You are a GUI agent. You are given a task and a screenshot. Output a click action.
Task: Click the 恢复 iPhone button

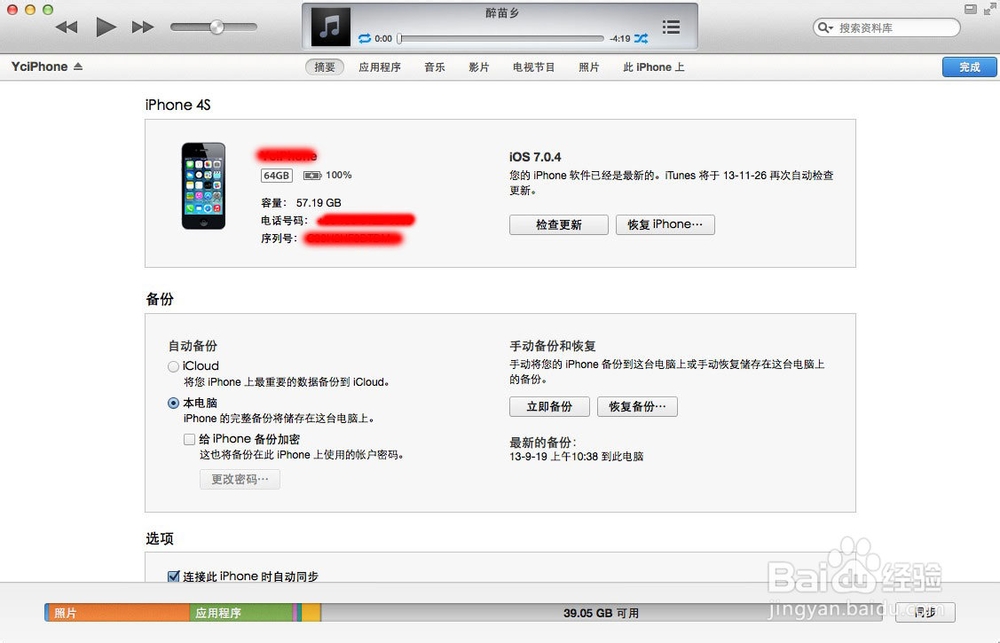click(665, 225)
